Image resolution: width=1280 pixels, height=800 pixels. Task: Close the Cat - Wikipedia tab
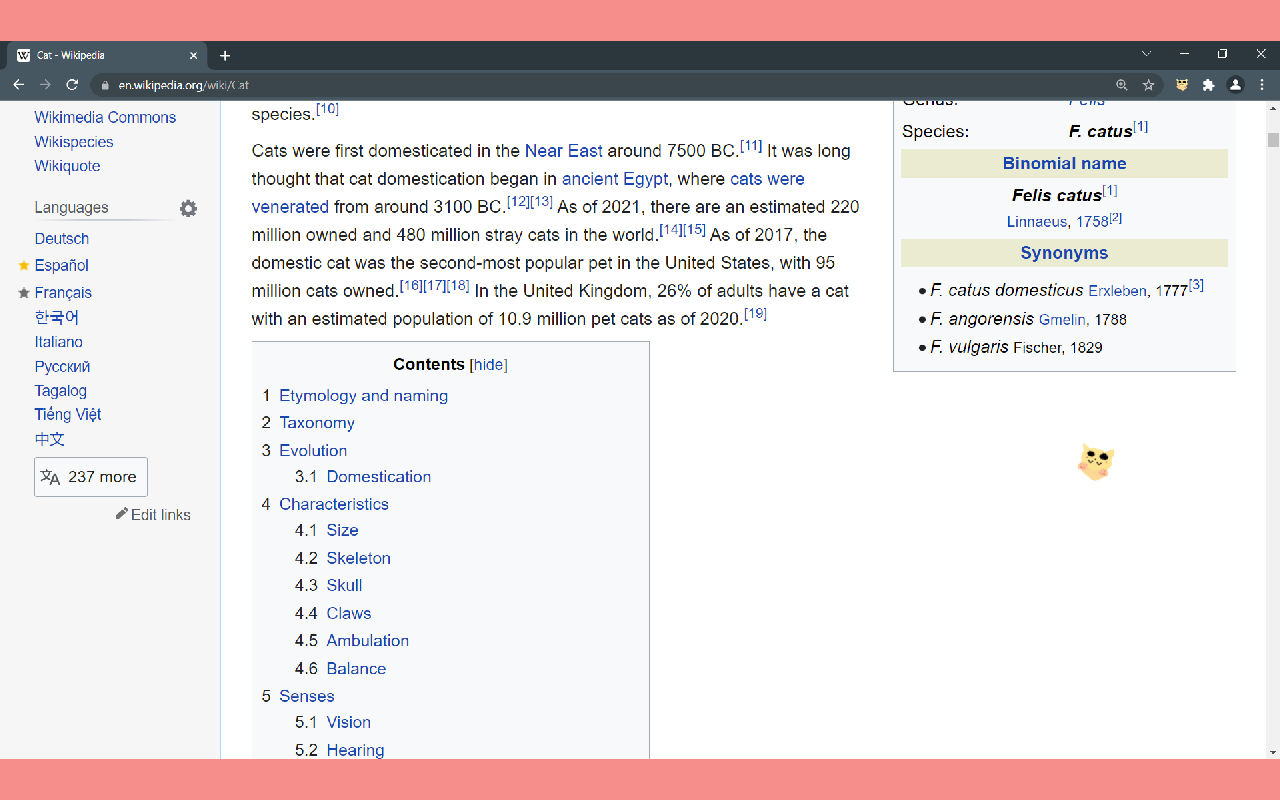[x=194, y=56]
